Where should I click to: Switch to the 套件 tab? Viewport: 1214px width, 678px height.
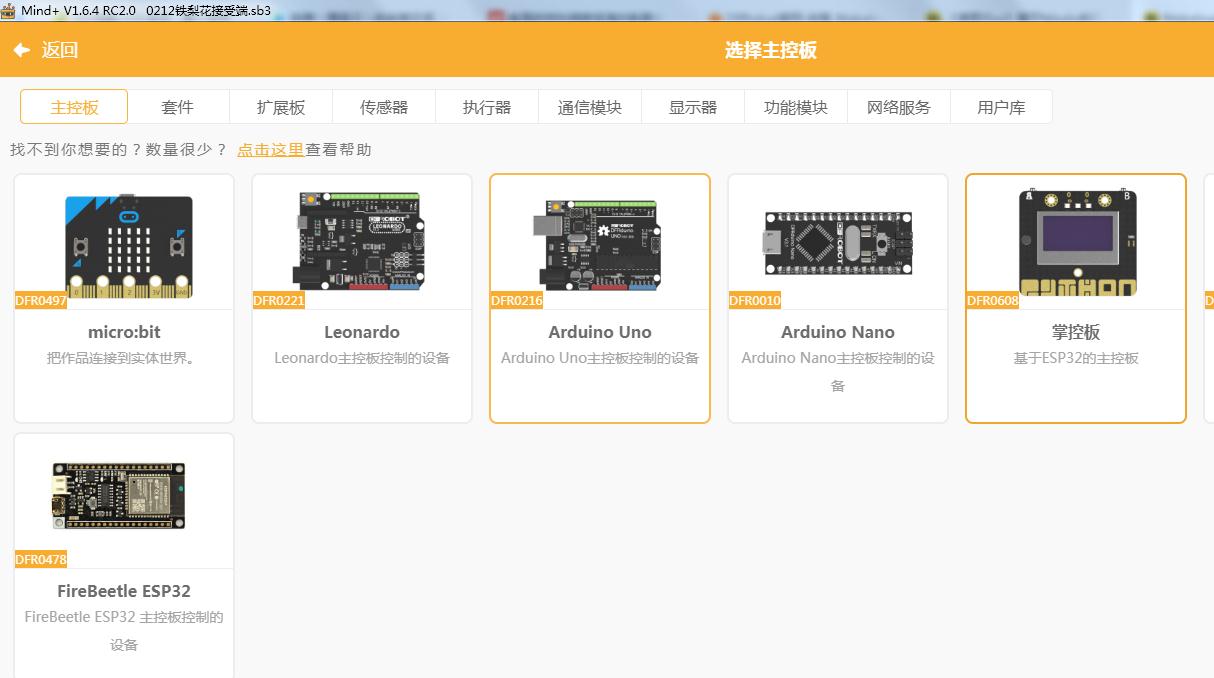click(x=178, y=107)
